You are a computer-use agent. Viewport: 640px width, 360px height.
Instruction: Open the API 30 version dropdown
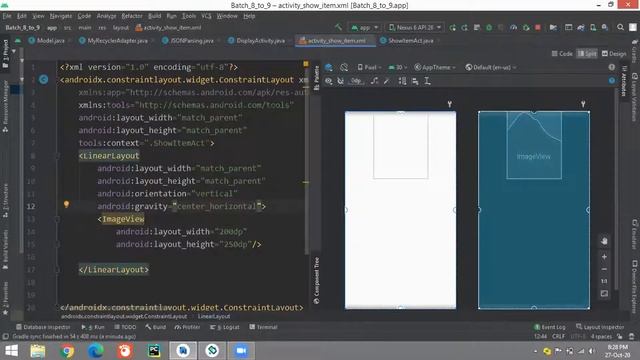point(398,67)
